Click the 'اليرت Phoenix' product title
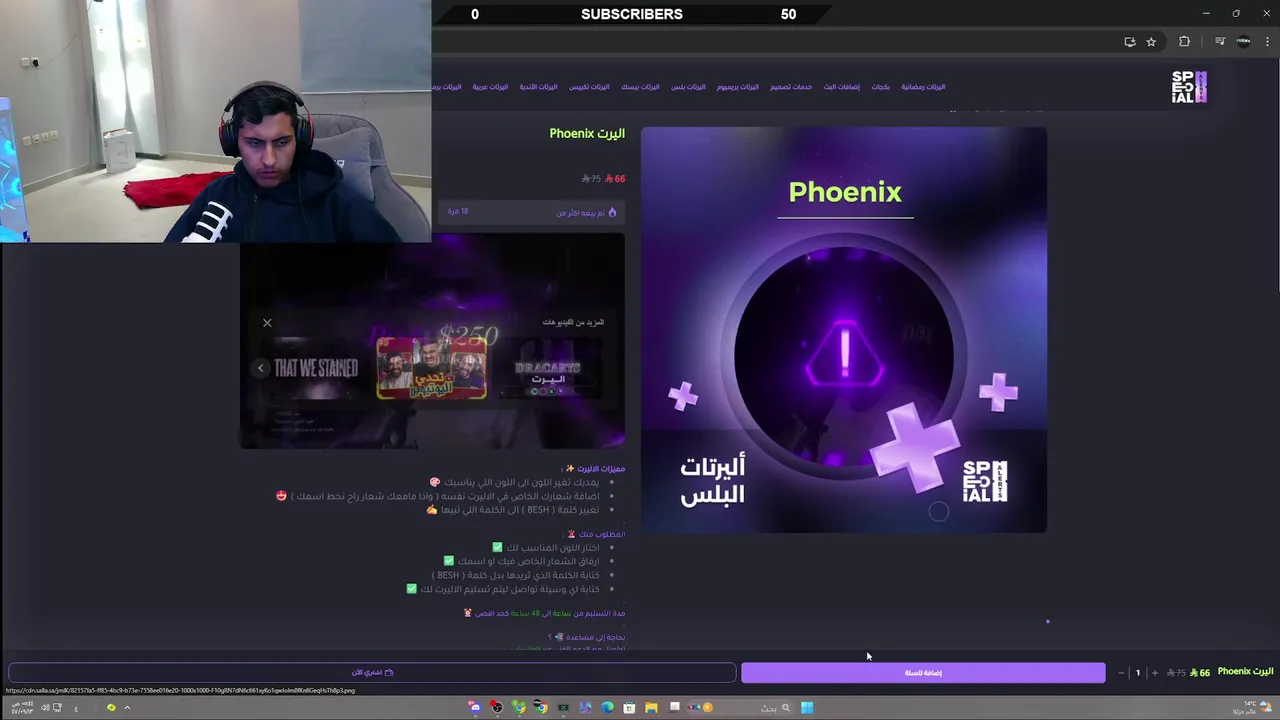This screenshot has height=720, width=1280. pos(587,133)
